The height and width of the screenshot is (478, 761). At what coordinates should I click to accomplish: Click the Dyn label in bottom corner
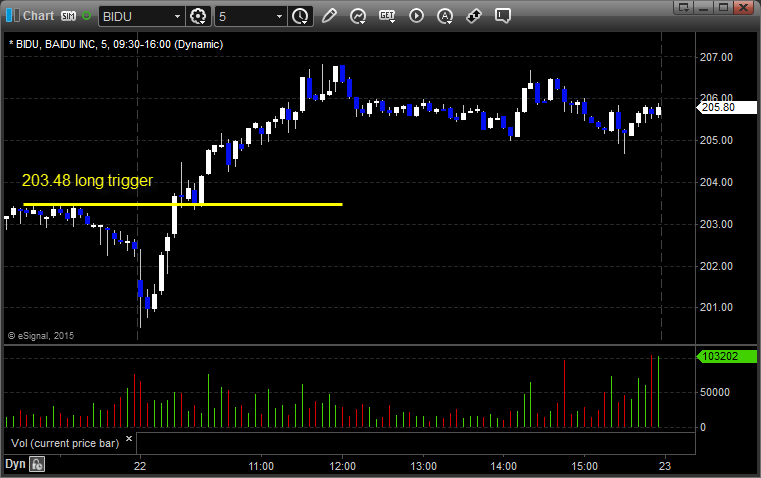[x=15, y=464]
